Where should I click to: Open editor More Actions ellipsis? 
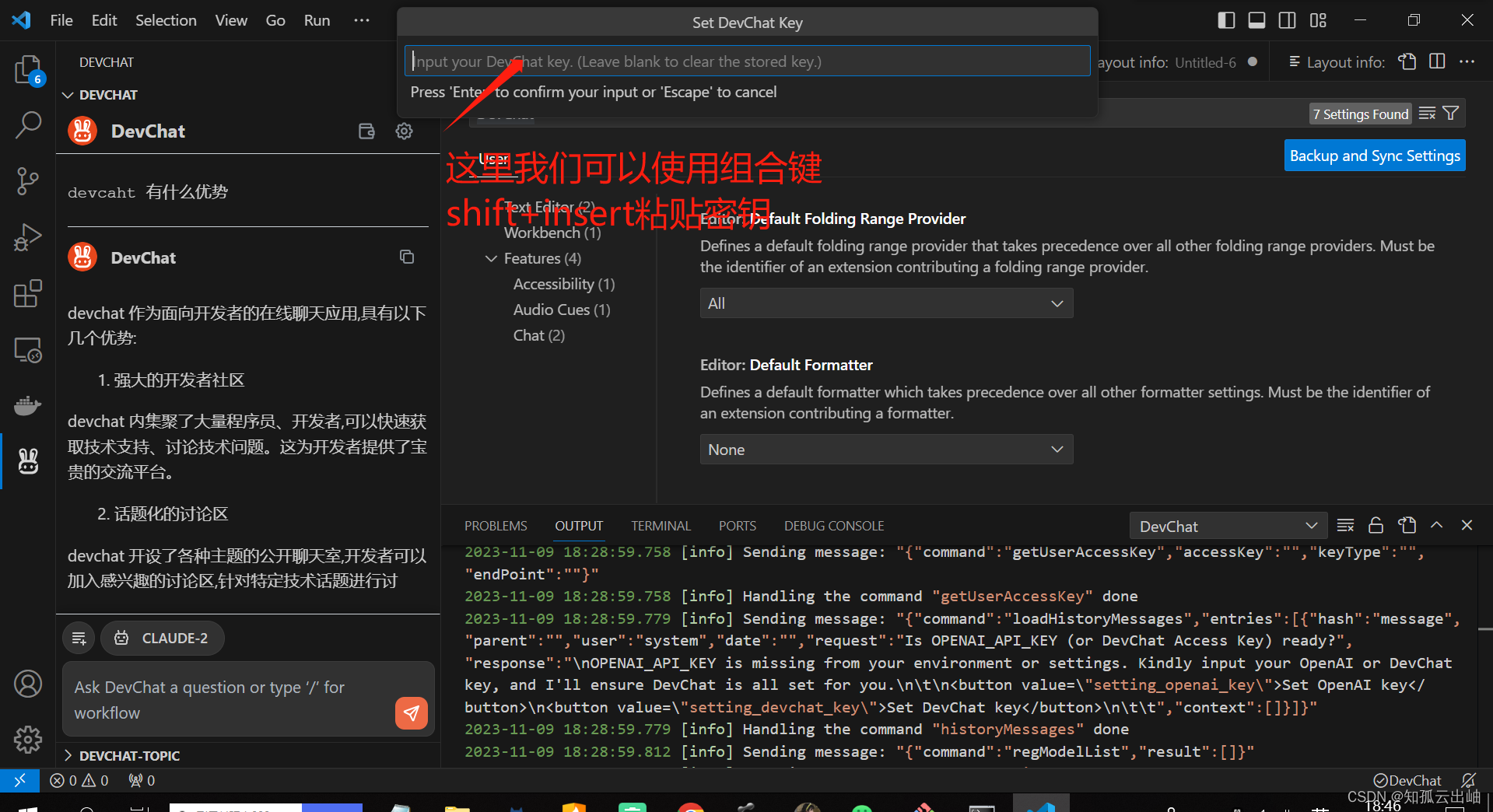coord(1467,61)
